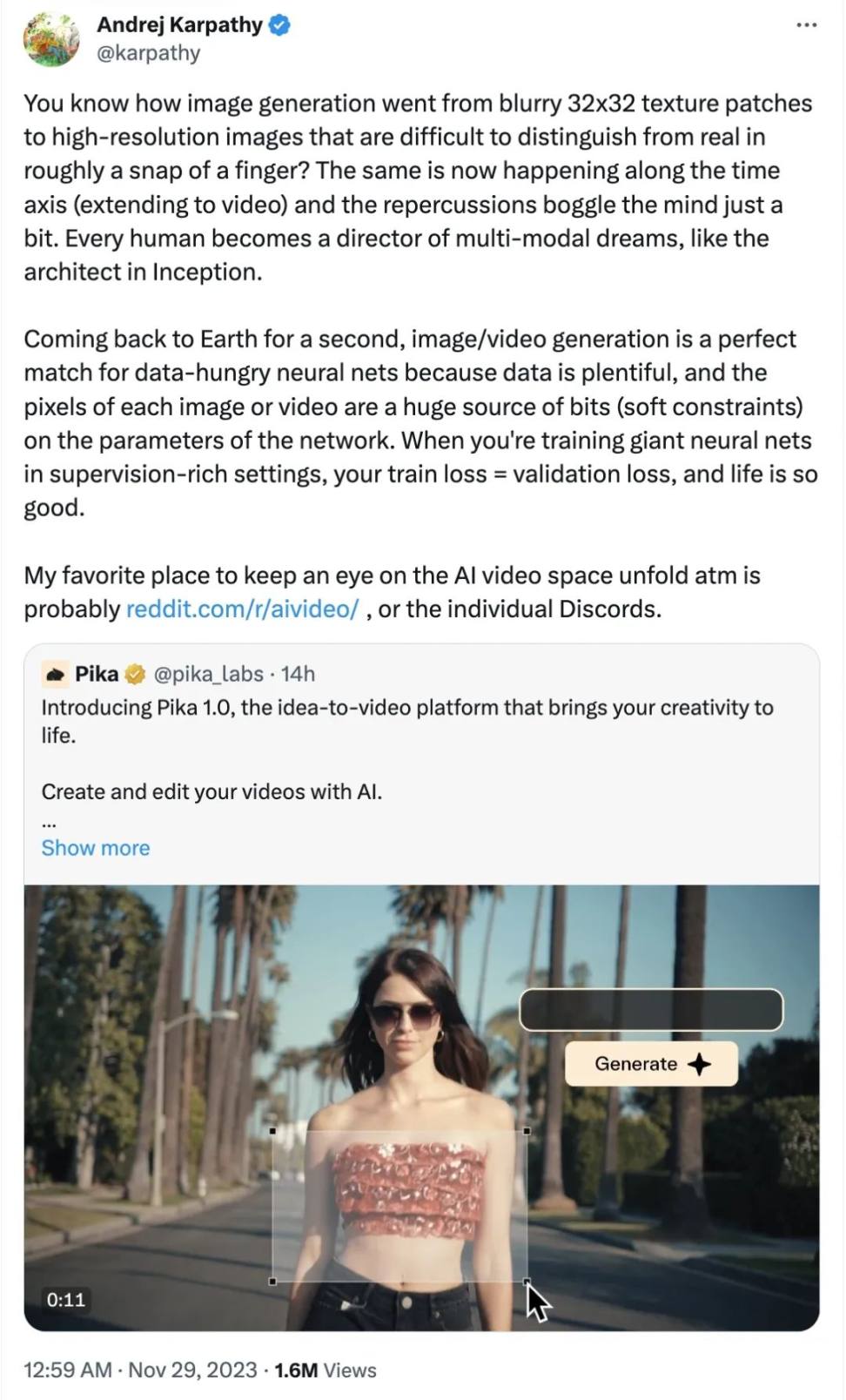Screen dimensions: 846x1400
Task: Click the 0:11 video duration badge
Action: (x=66, y=1300)
